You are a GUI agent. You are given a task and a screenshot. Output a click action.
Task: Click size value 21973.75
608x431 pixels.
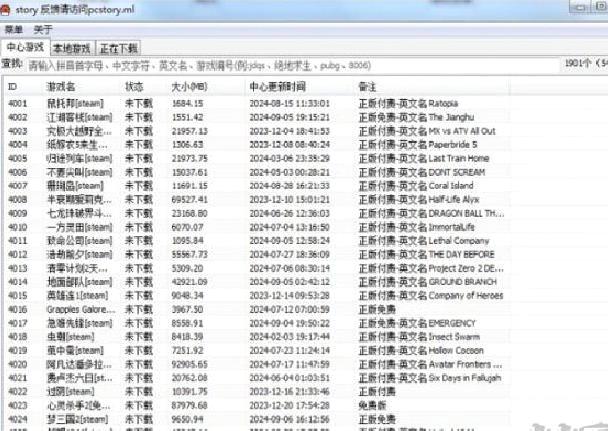tap(189, 159)
